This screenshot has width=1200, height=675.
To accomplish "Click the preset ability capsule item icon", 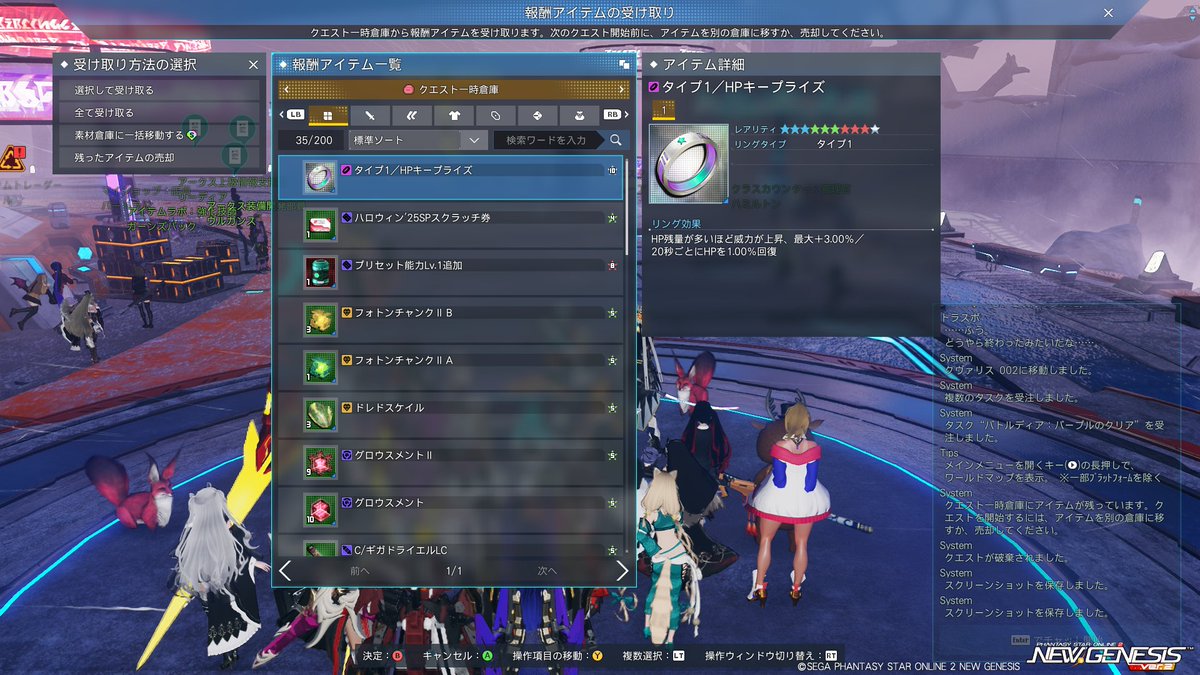I will (x=320, y=273).
